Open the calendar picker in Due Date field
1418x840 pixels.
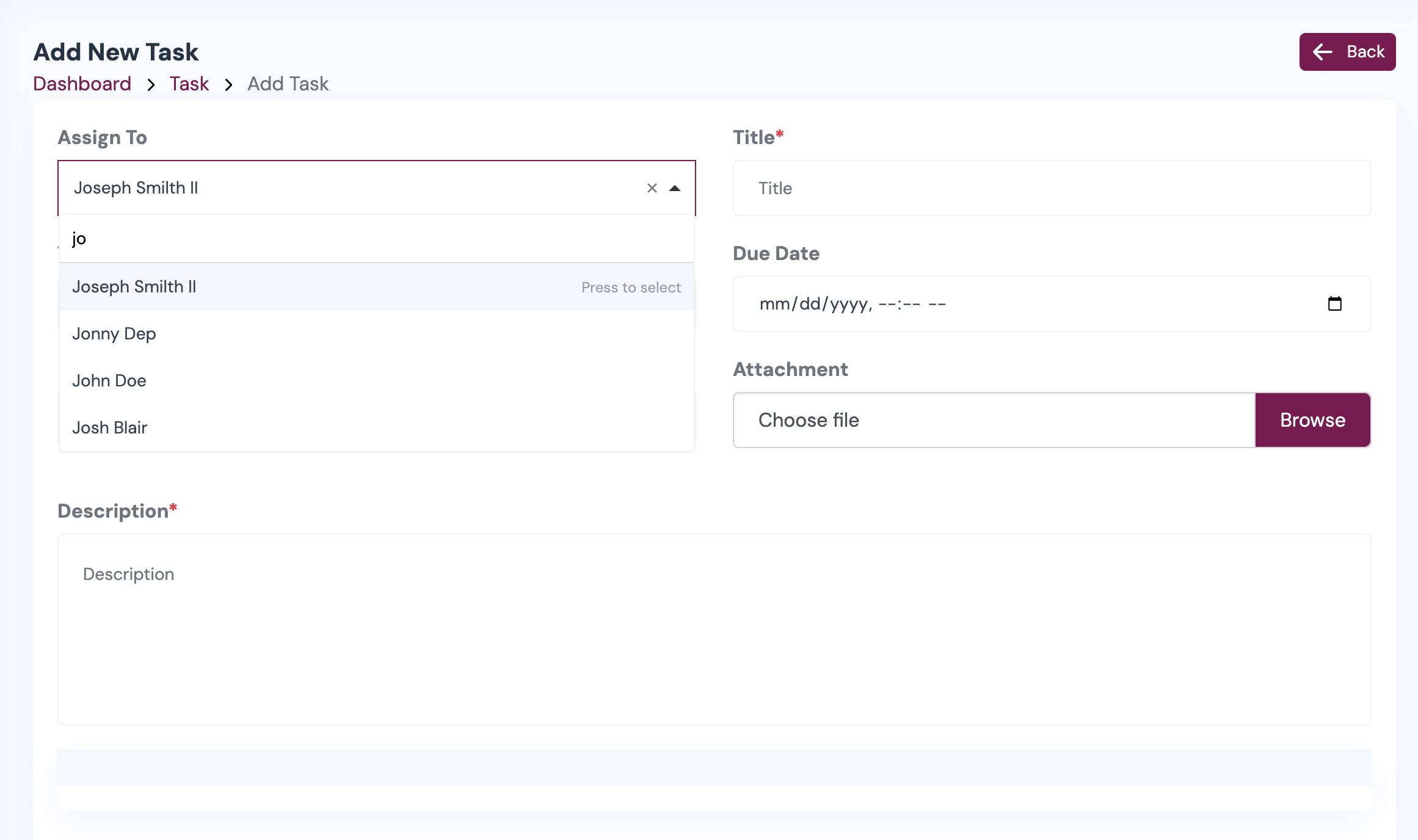1335,303
